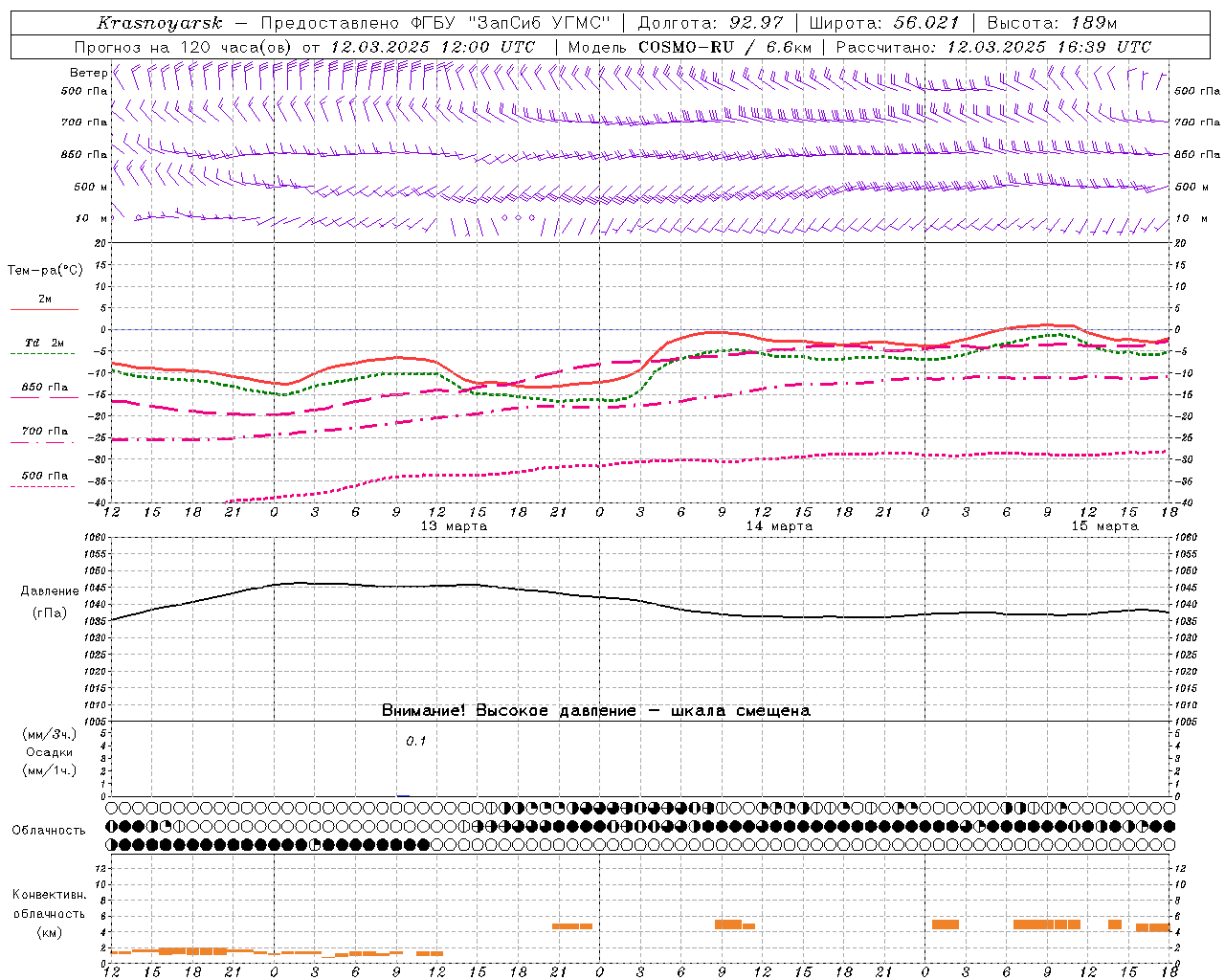Screen dimensions: 1225x980
Task: Click the "15 марта" date label
Action: [1104, 525]
